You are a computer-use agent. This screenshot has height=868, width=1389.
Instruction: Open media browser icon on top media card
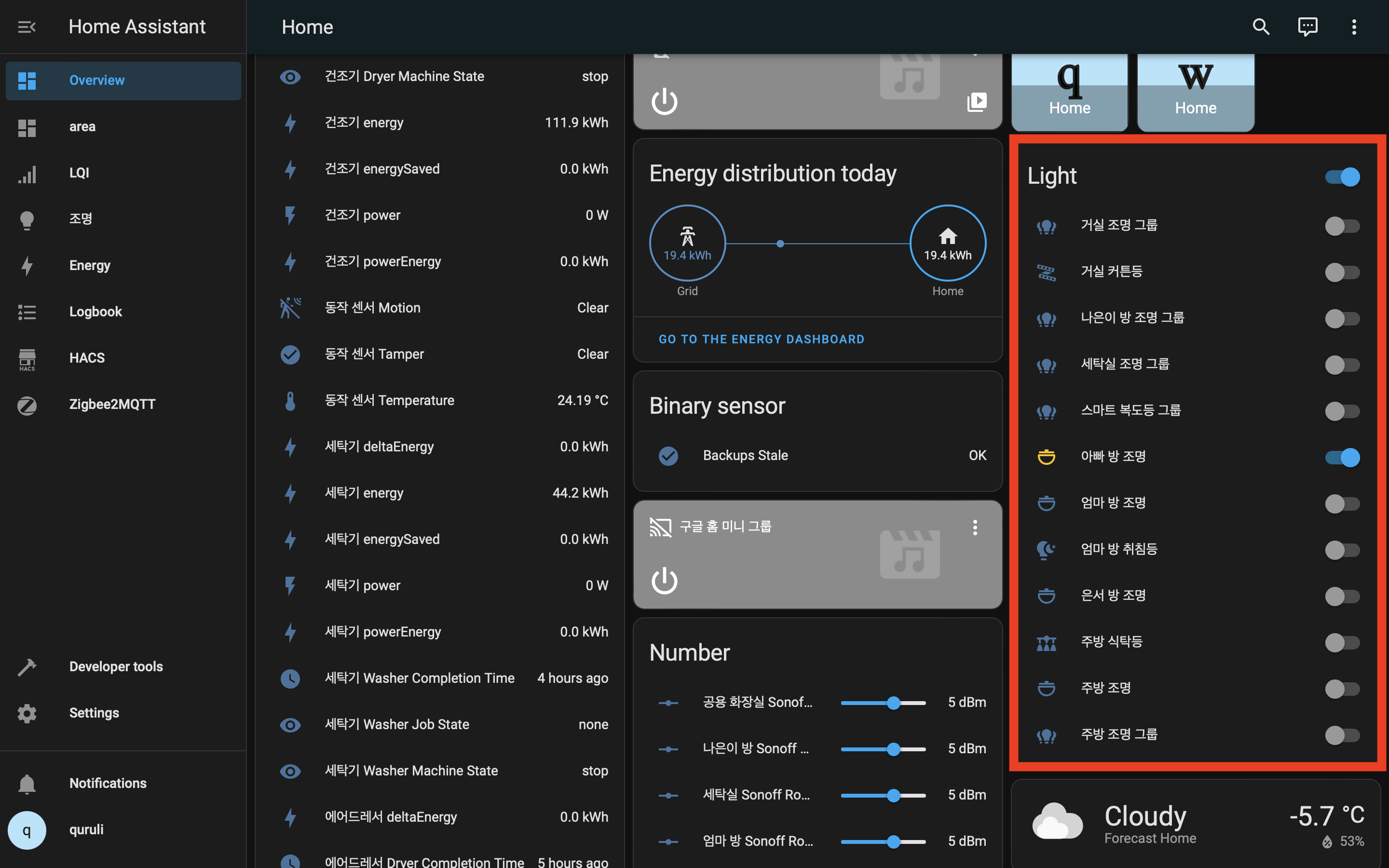[x=976, y=102]
